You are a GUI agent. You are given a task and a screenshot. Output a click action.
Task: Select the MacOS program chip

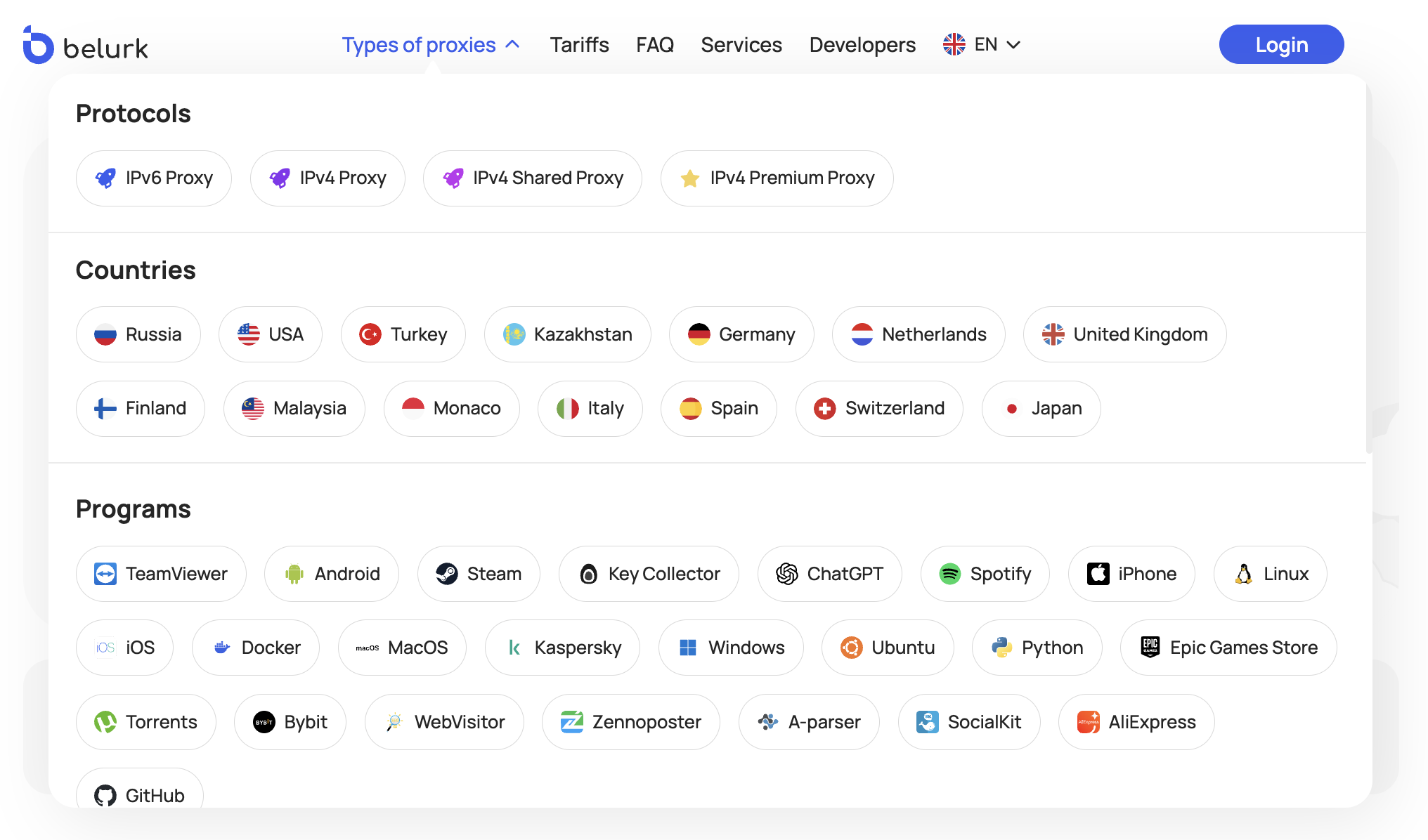(402, 648)
